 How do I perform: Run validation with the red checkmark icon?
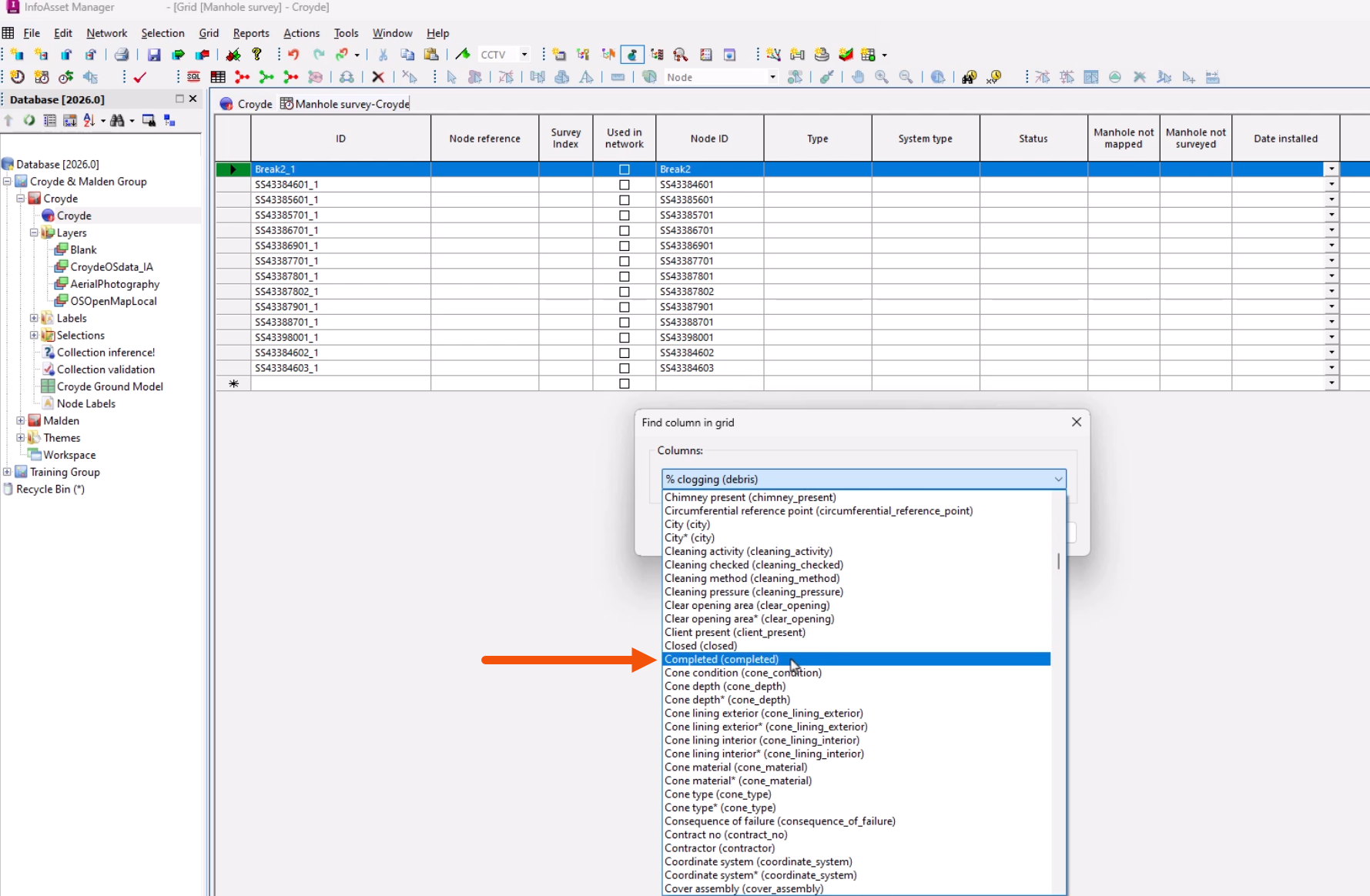[x=139, y=77]
